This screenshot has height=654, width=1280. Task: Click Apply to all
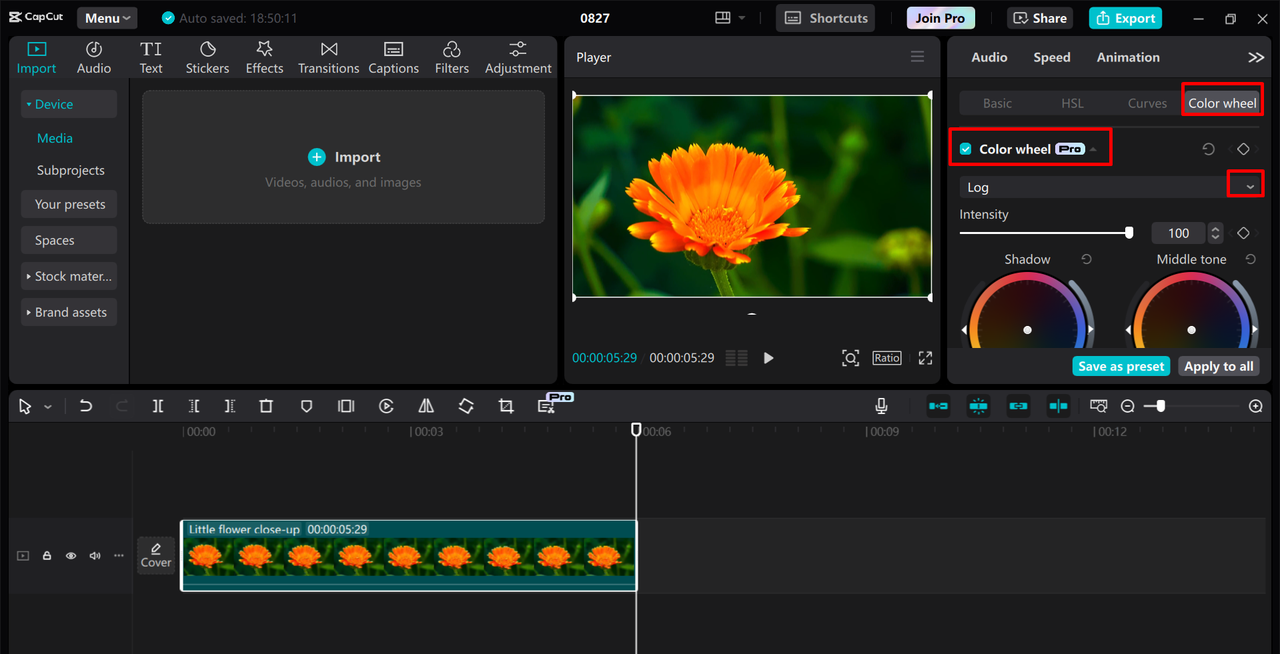(1218, 366)
